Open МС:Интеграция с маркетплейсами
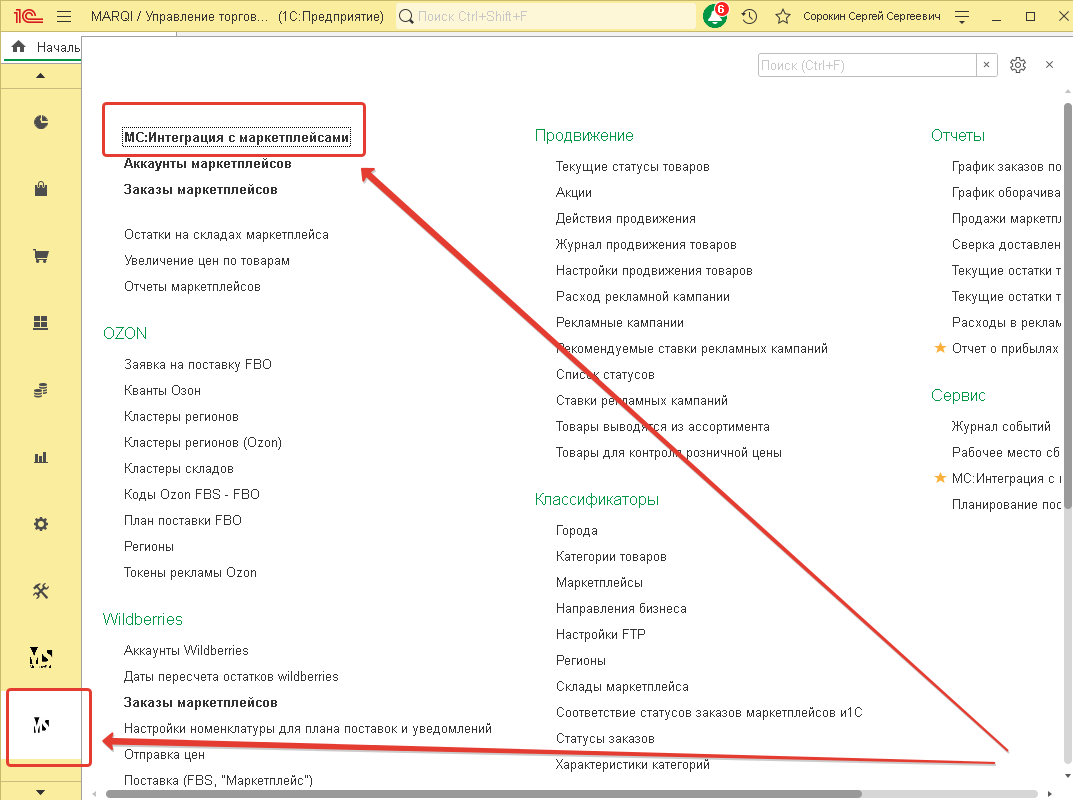 pos(236,138)
